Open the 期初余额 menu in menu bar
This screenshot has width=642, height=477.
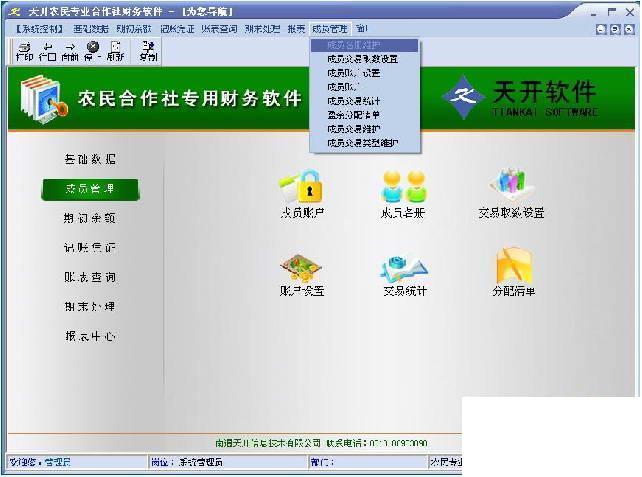tap(134, 29)
